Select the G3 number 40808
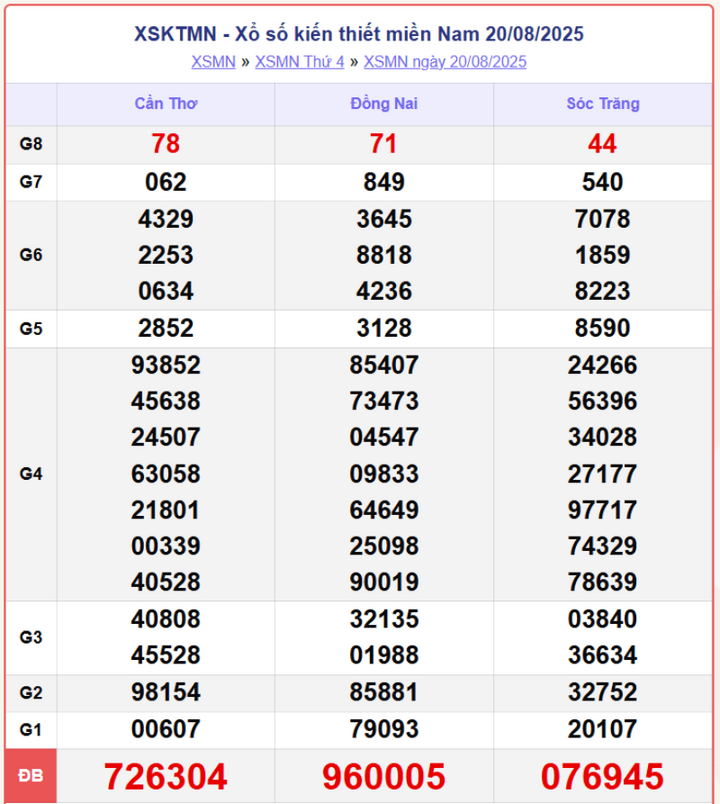 pyautogui.click(x=166, y=619)
